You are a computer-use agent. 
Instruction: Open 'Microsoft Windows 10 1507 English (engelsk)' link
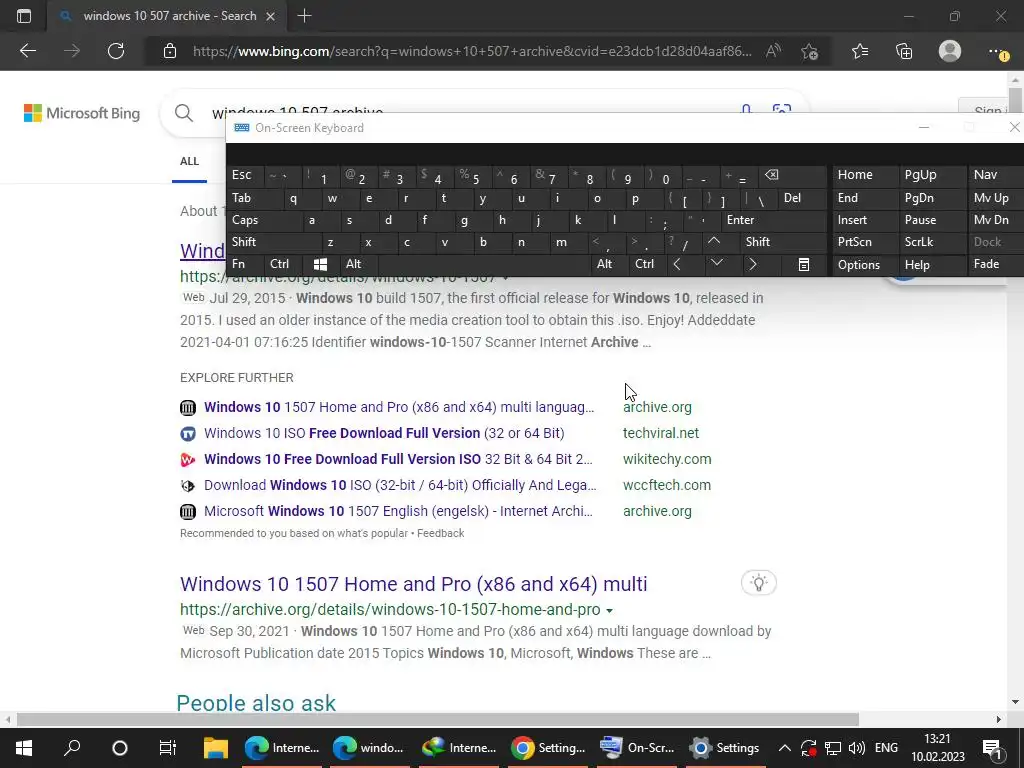[x=398, y=511]
